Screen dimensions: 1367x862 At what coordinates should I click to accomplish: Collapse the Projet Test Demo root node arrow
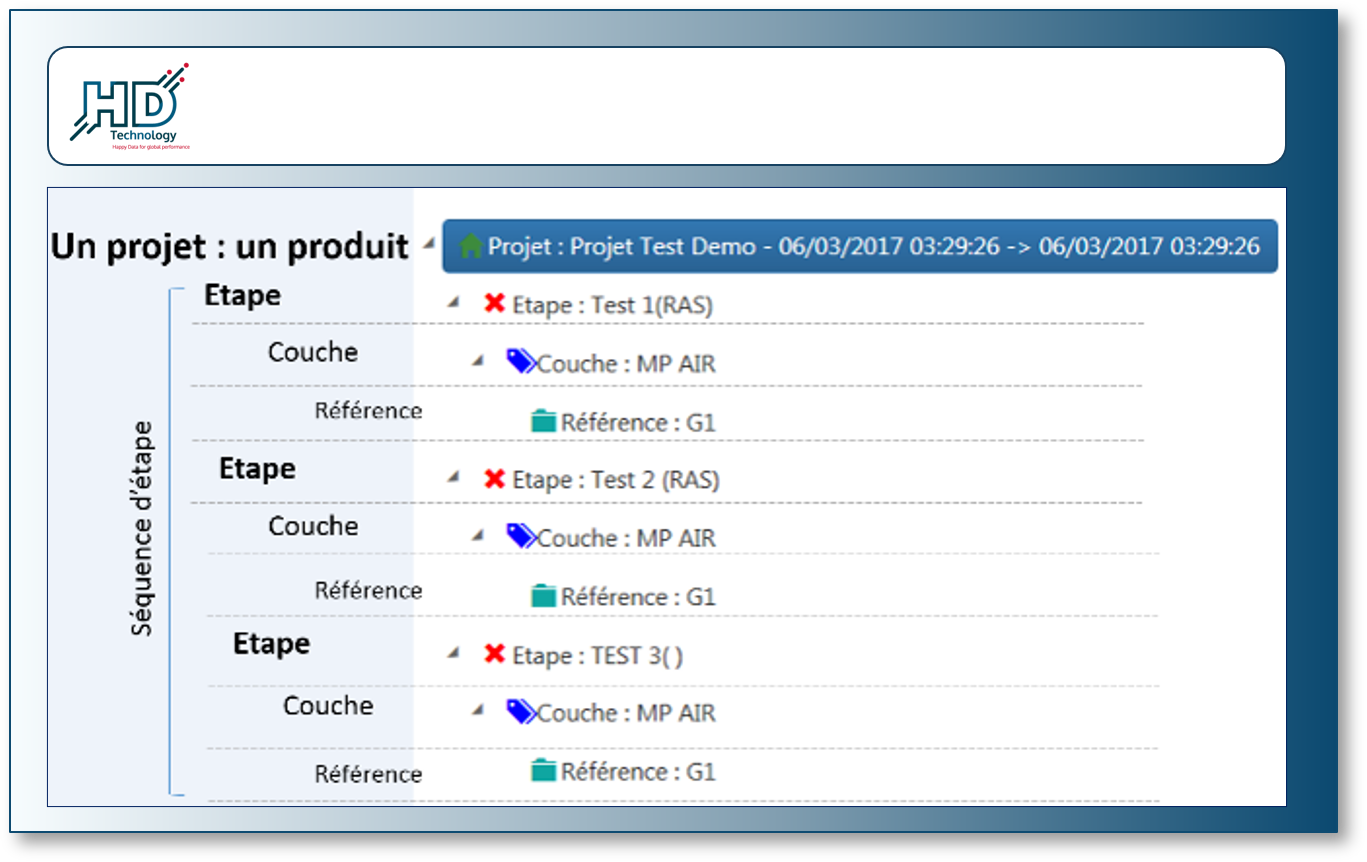429,243
